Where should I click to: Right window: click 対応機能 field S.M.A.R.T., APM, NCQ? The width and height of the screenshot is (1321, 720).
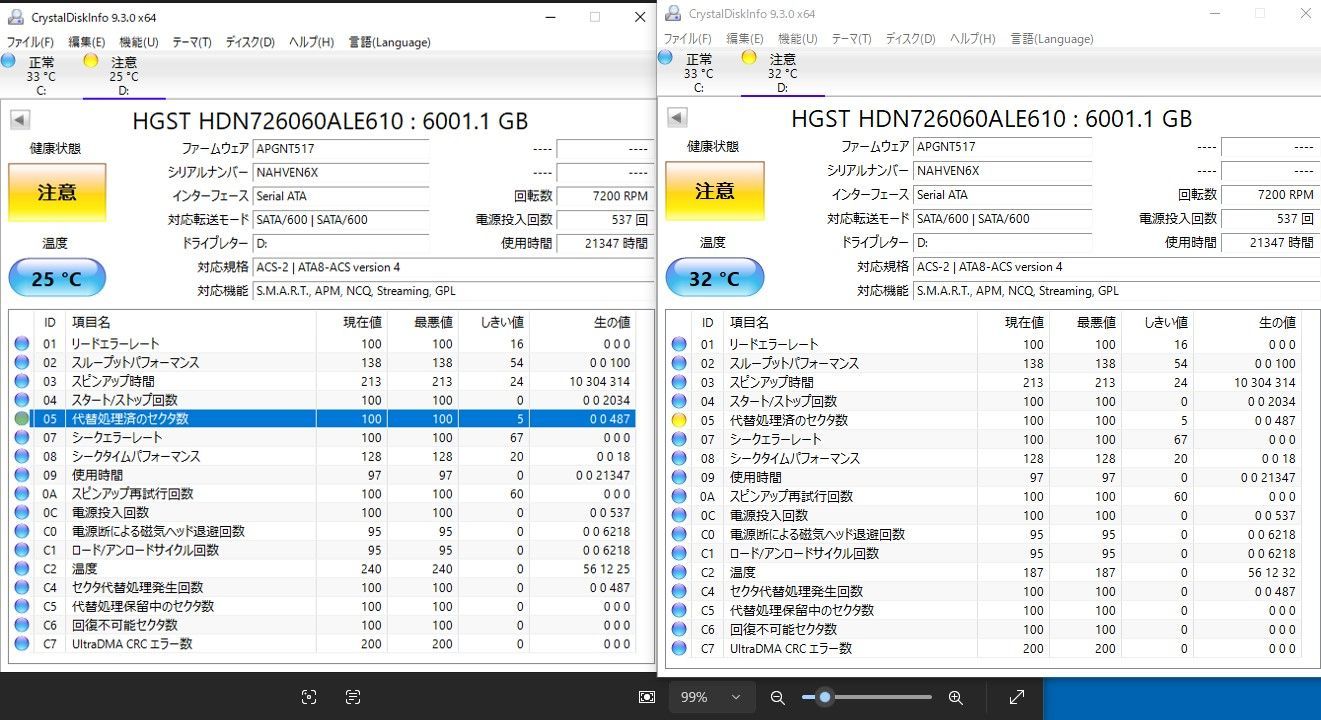(1115, 291)
